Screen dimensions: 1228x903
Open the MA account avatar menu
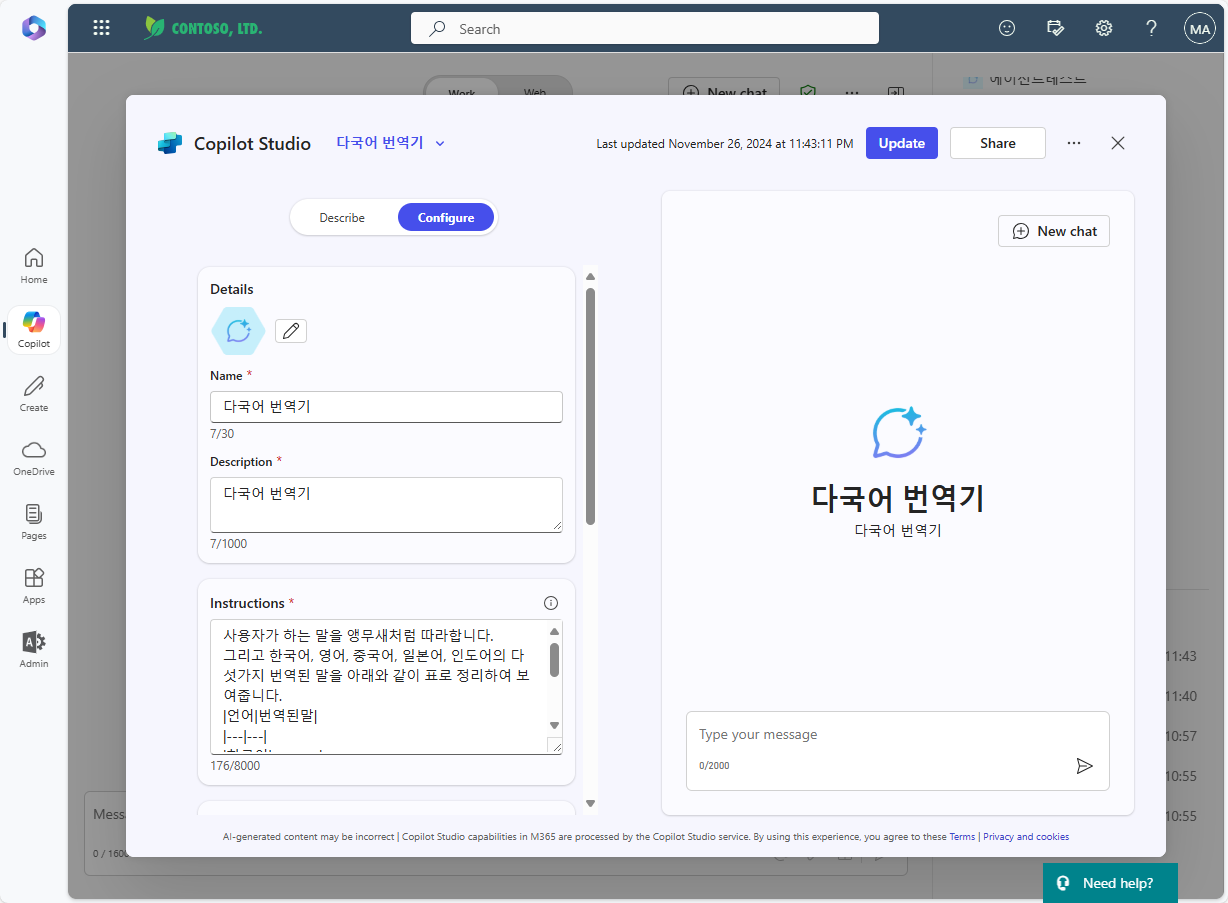pyautogui.click(x=1200, y=29)
